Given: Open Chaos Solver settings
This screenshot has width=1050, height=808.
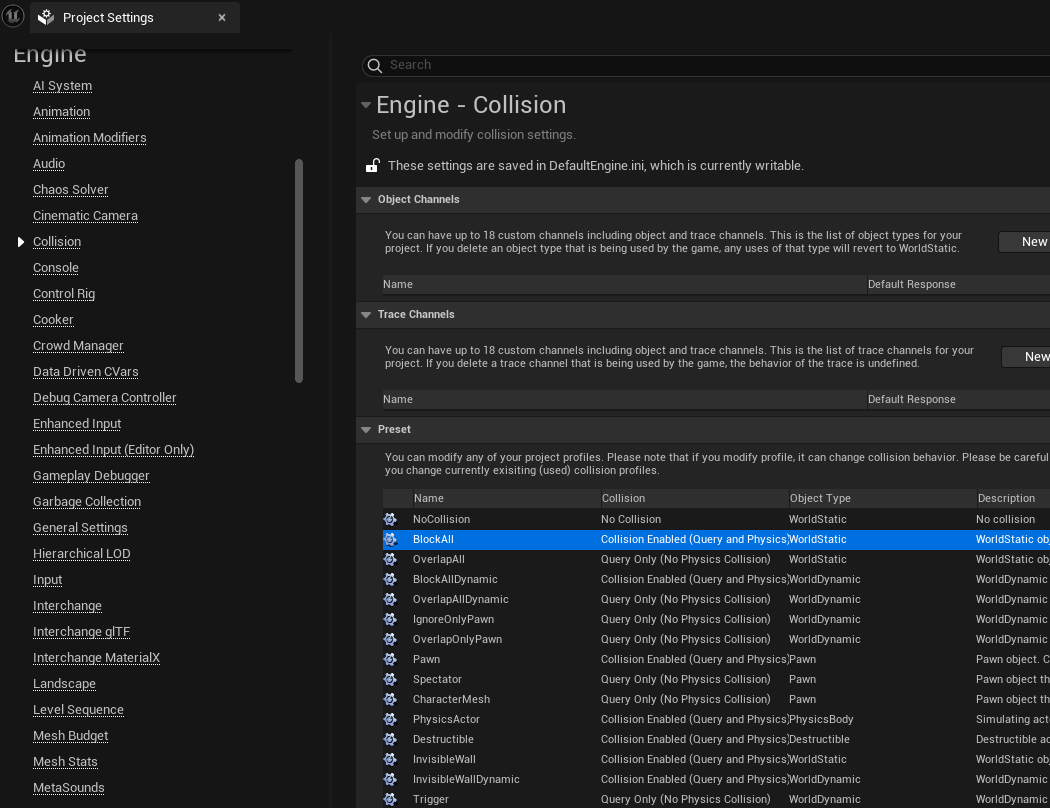Looking at the screenshot, I should pos(70,190).
